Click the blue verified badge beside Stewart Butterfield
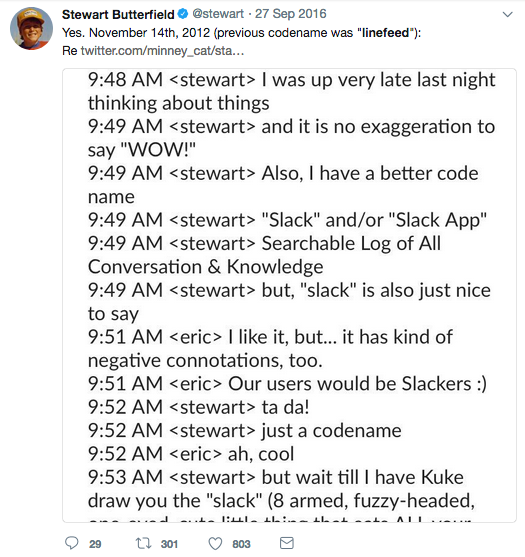Screen dimensions: 525x557 pyautogui.click(x=183, y=14)
